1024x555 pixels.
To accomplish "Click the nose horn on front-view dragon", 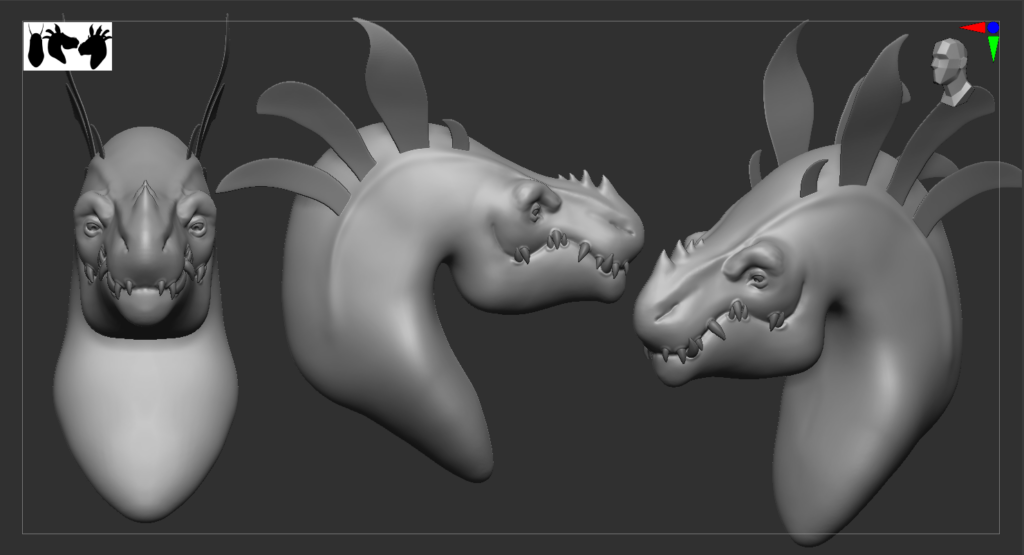I will click(x=146, y=193).
